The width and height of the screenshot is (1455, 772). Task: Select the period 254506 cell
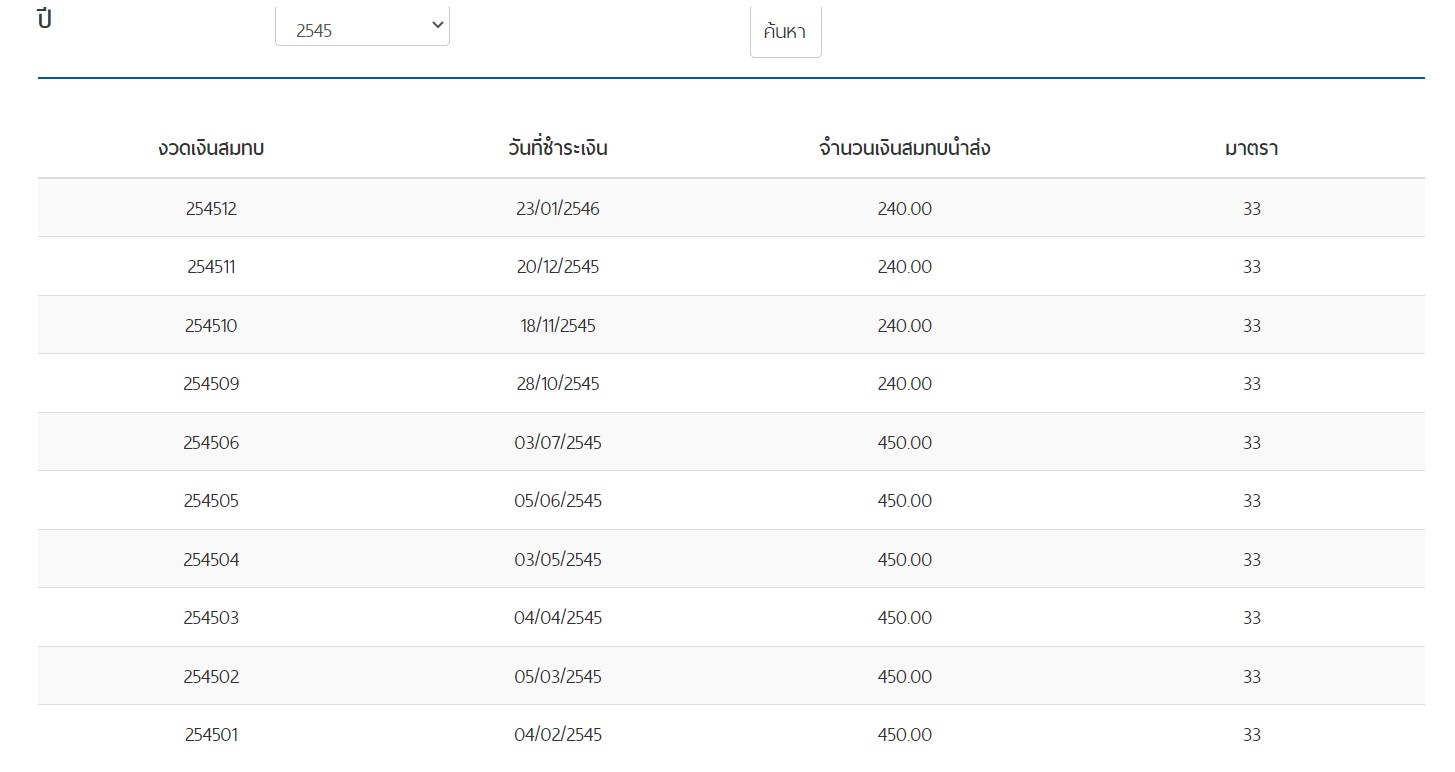point(211,443)
